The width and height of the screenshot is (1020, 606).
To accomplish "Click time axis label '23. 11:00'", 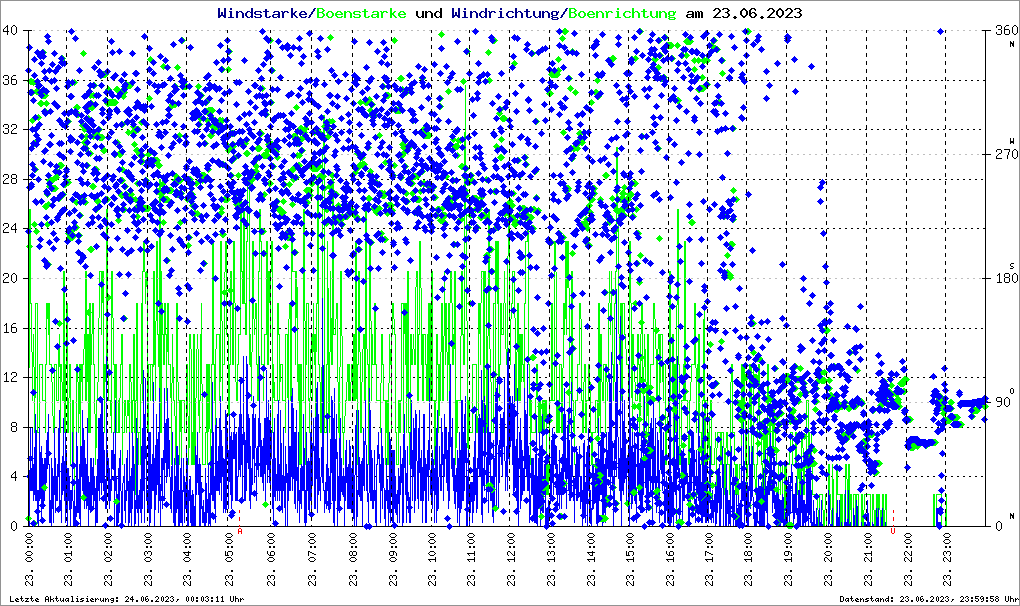I will (x=471, y=559).
